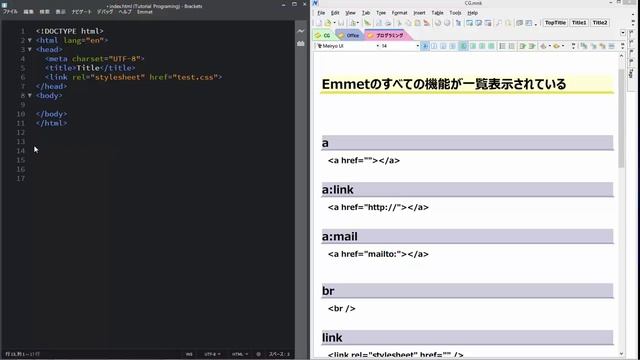The width and height of the screenshot is (640, 360).
Task: Open the Insert menu in the note app
Action: click(419, 13)
